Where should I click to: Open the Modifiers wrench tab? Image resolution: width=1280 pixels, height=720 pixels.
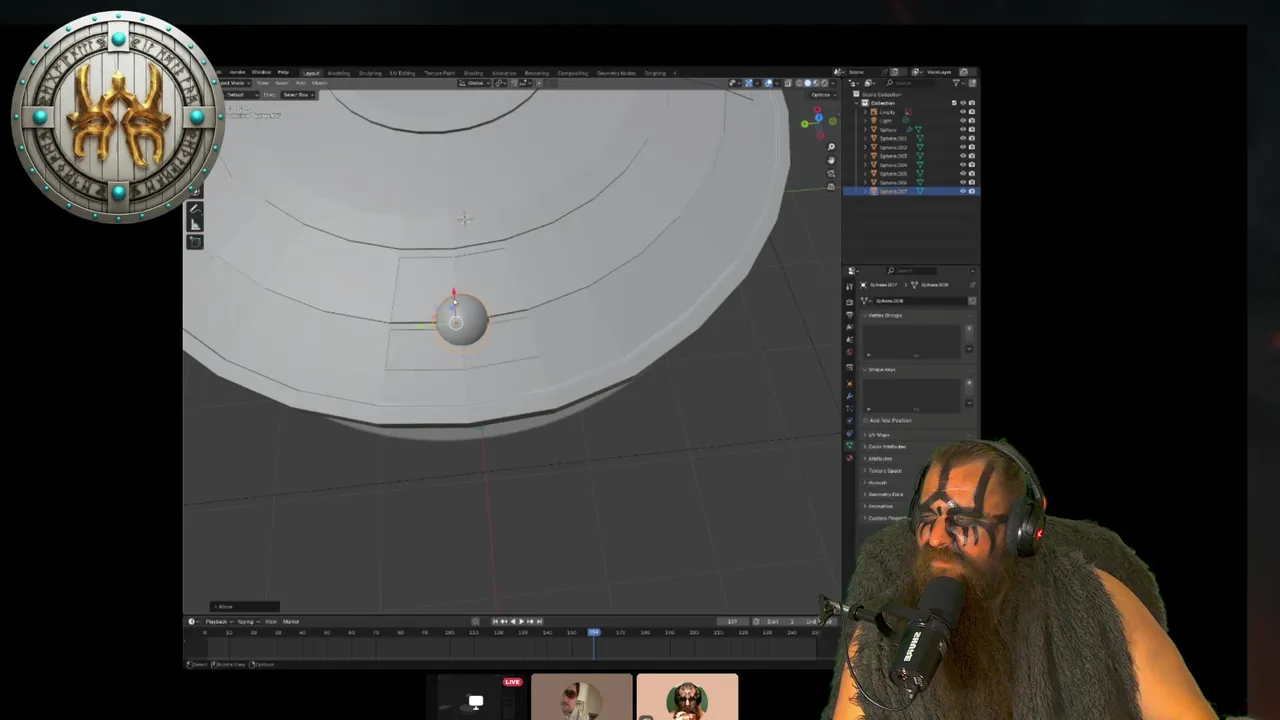pos(849,396)
